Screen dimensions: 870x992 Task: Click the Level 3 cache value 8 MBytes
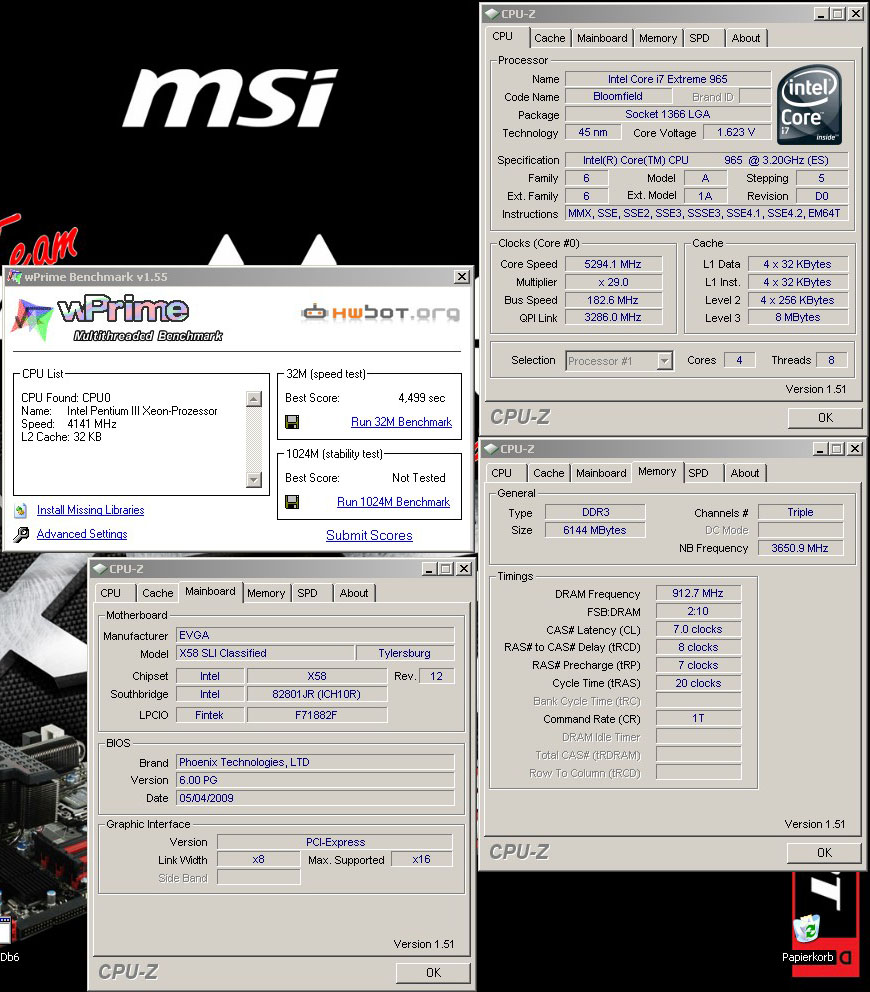pos(797,318)
